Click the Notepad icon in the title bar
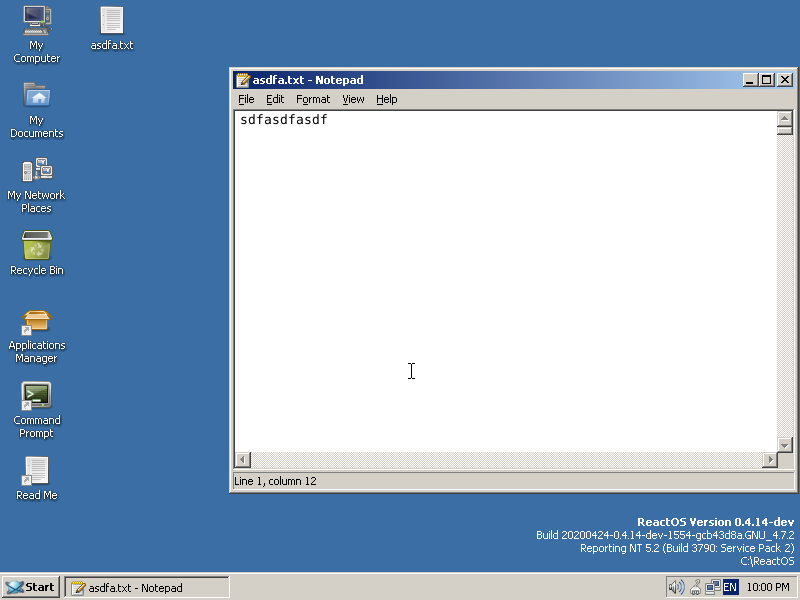This screenshot has height=600, width=800. click(x=241, y=79)
